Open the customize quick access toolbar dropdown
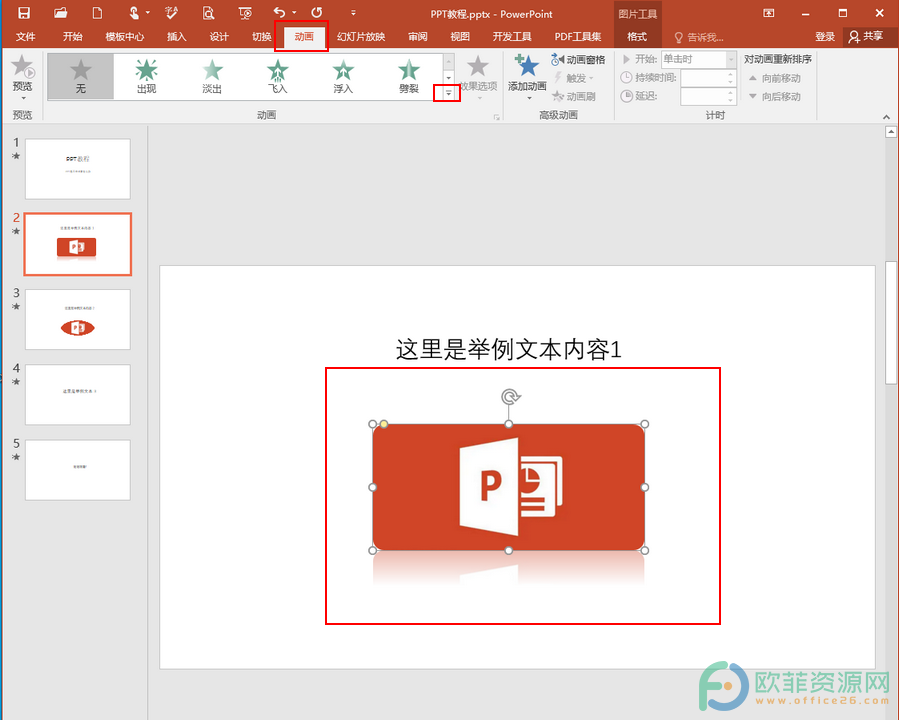Screen dimensions: 899x720 tap(353, 13)
